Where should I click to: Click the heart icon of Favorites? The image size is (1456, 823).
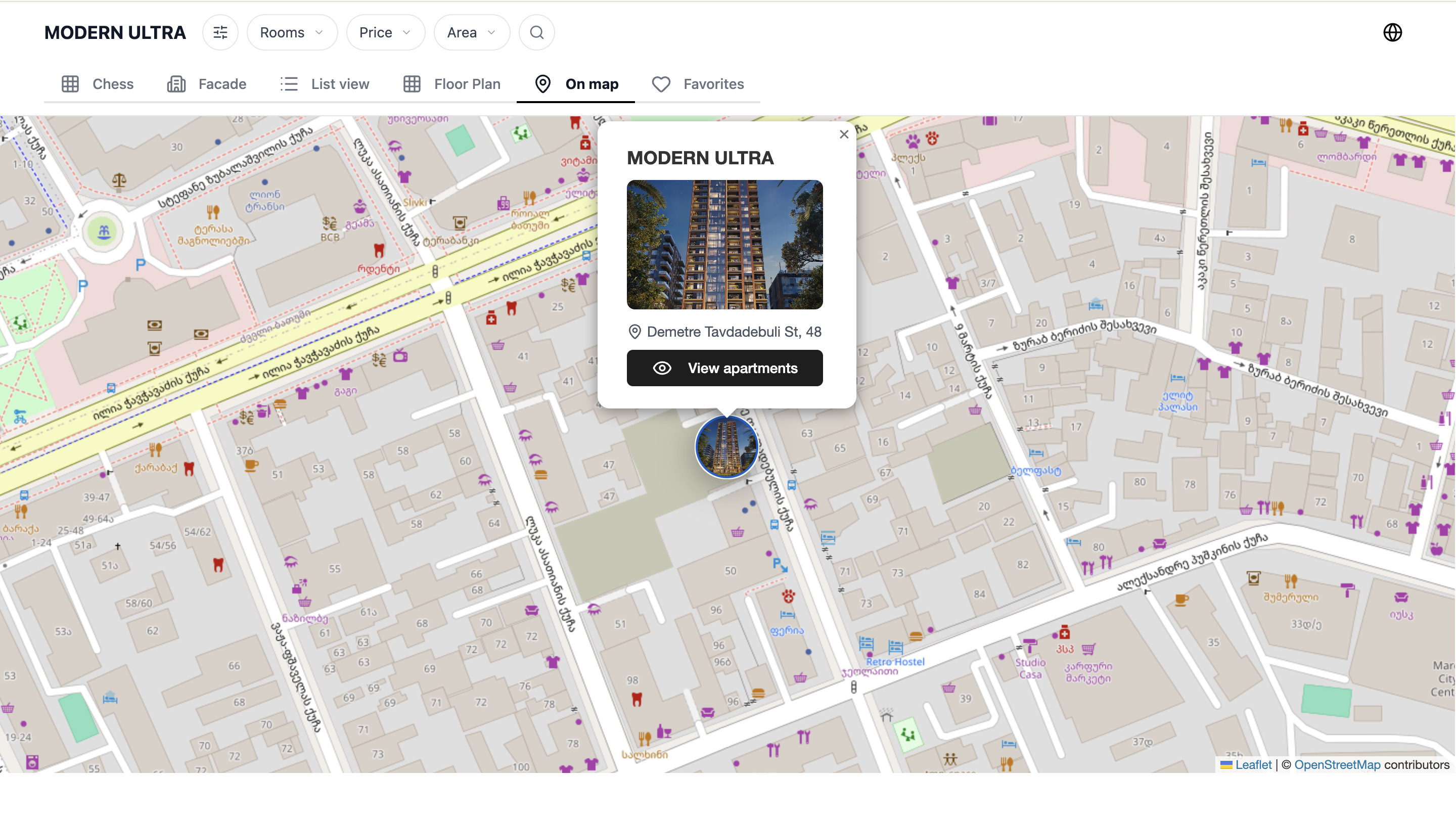pos(661,84)
